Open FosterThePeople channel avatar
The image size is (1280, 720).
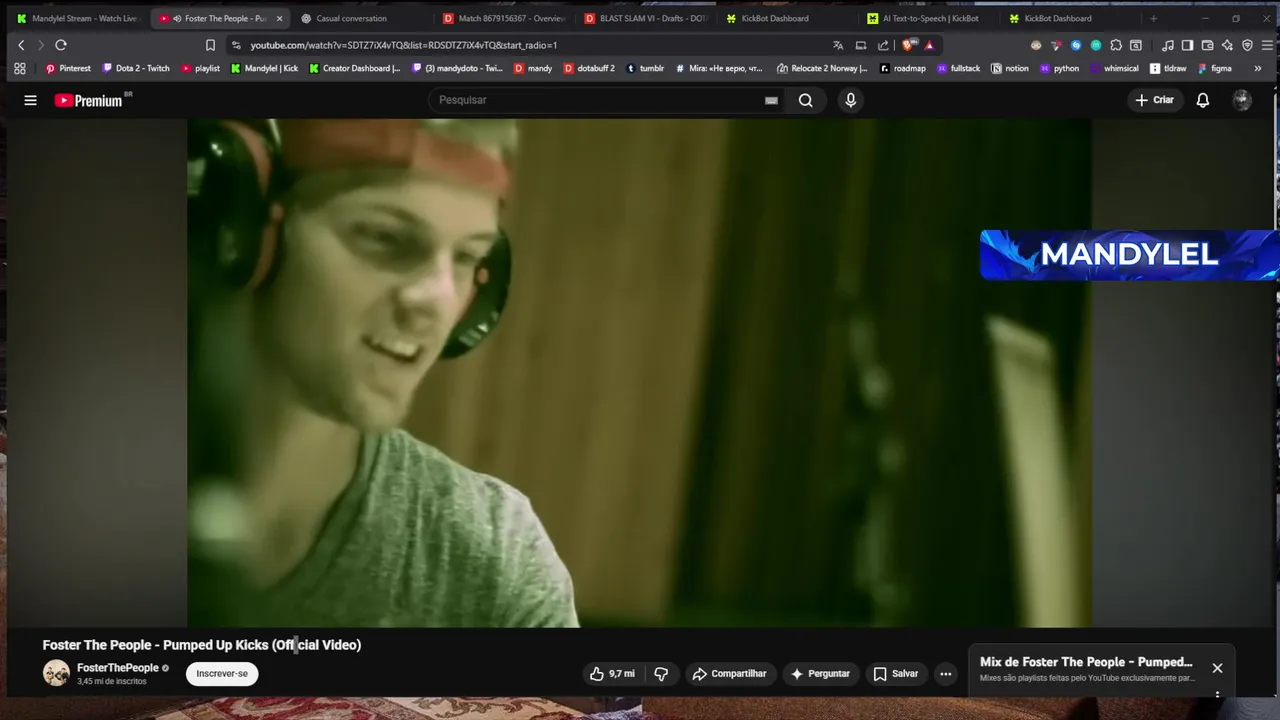56,673
